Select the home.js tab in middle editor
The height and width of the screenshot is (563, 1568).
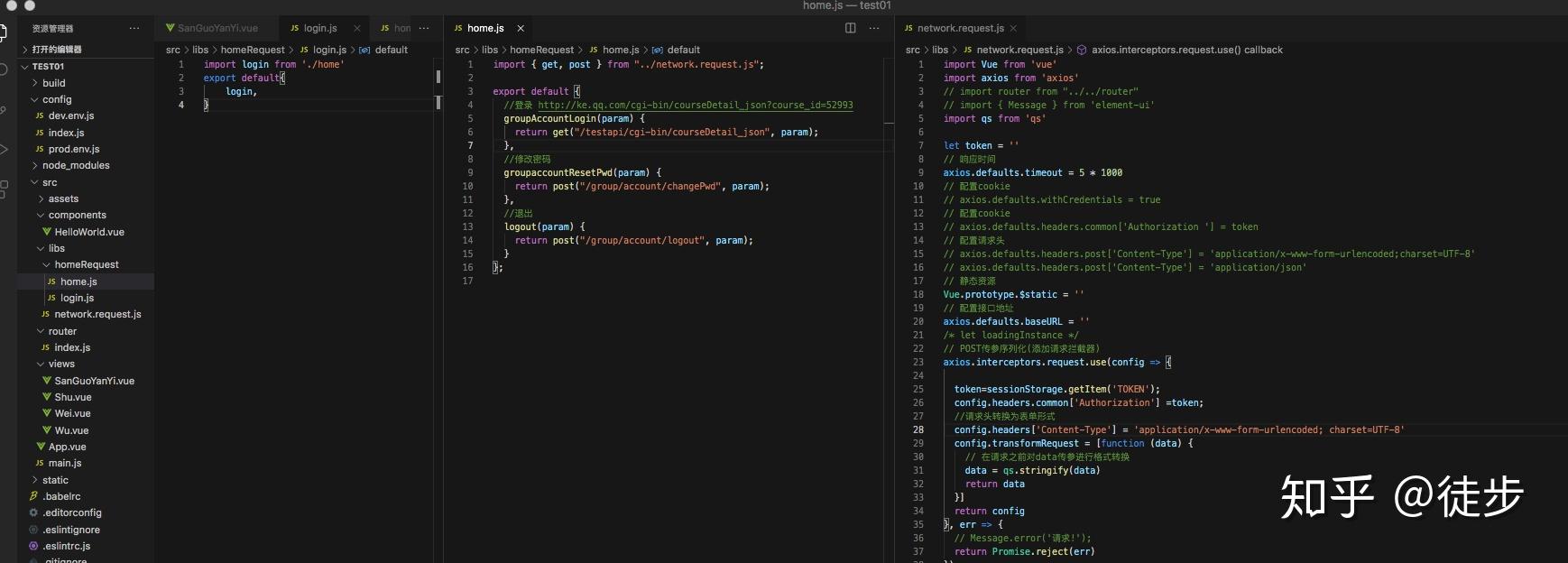(485, 28)
